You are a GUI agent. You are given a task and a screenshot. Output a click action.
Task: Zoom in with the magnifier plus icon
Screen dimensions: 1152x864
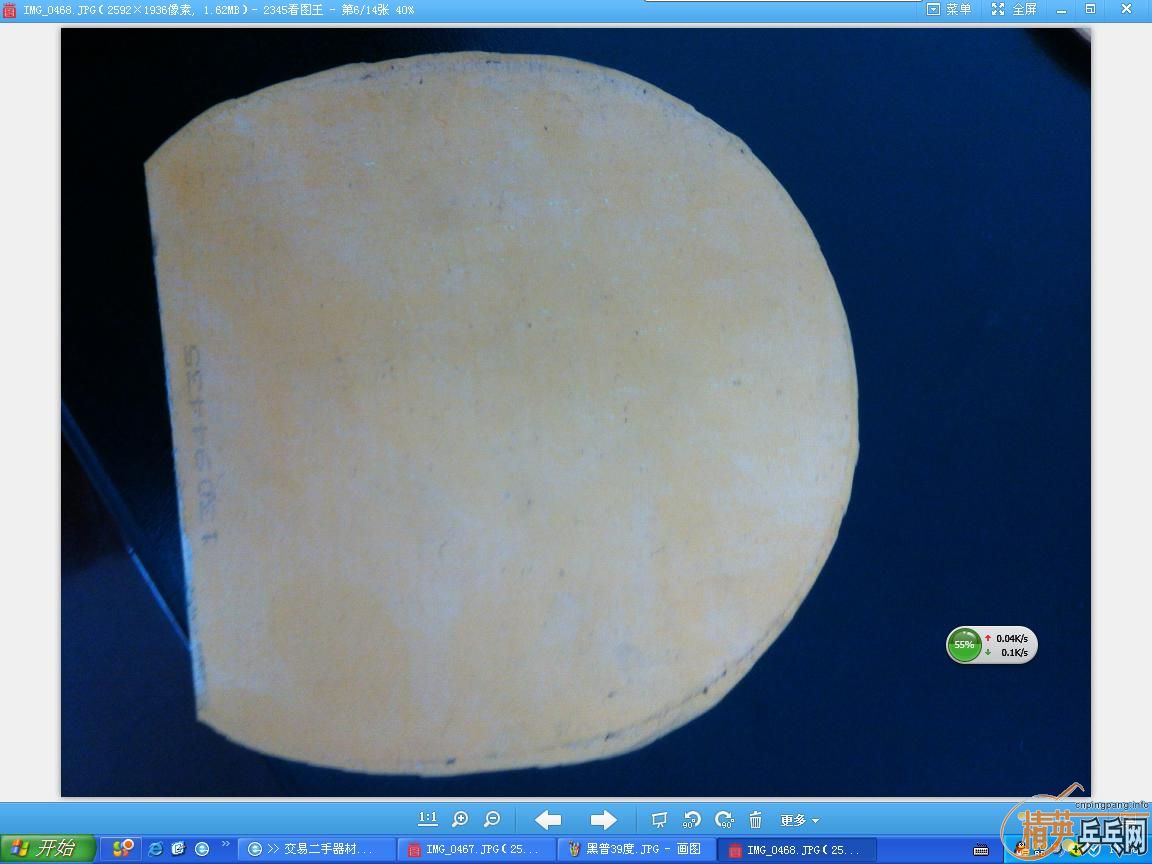point(460,819)
